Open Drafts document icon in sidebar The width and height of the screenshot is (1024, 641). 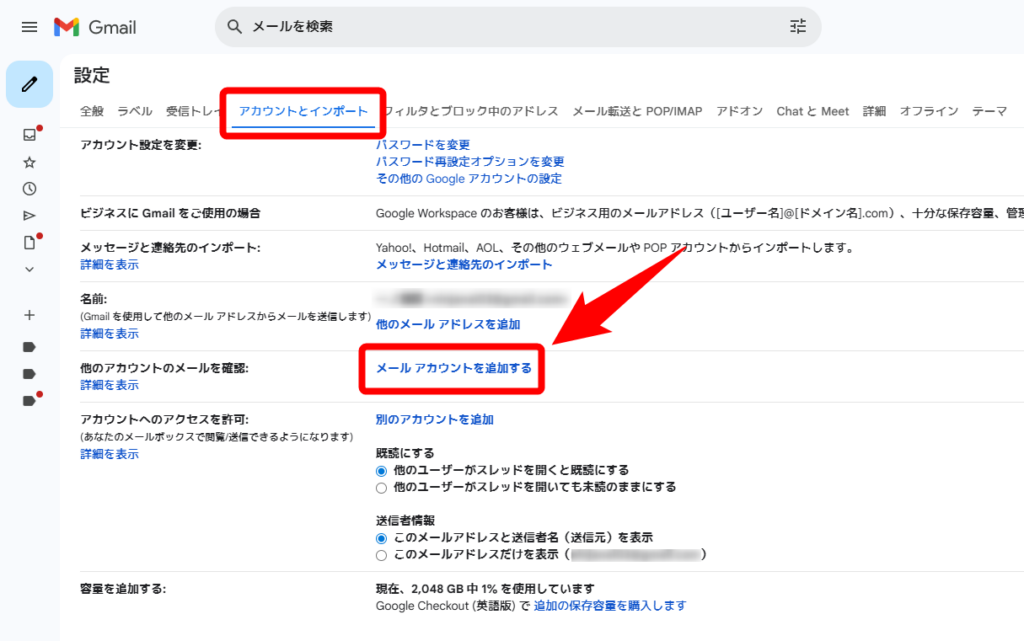point(29,242)
